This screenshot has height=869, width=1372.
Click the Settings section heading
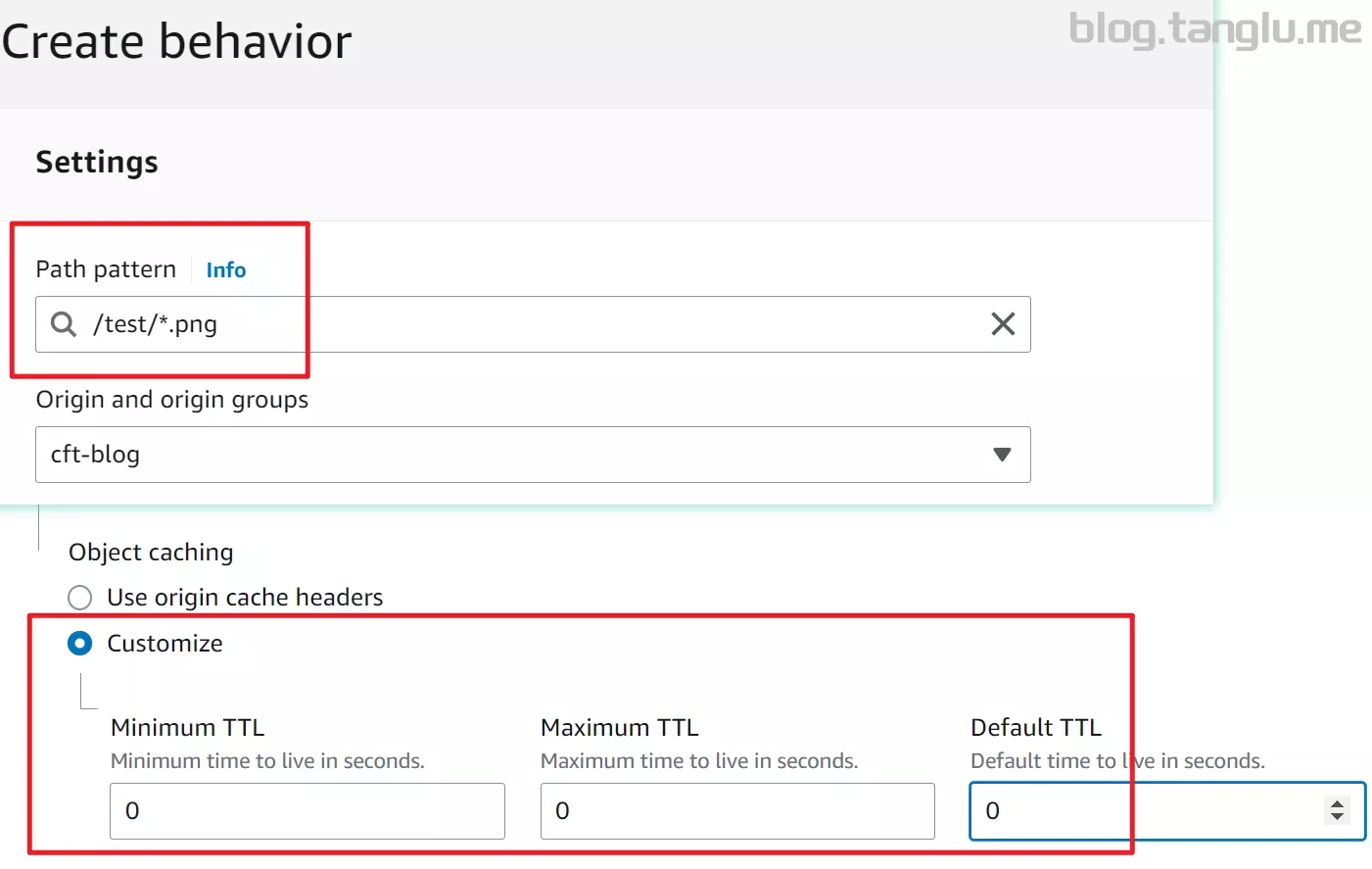click(x=97, y=163)
